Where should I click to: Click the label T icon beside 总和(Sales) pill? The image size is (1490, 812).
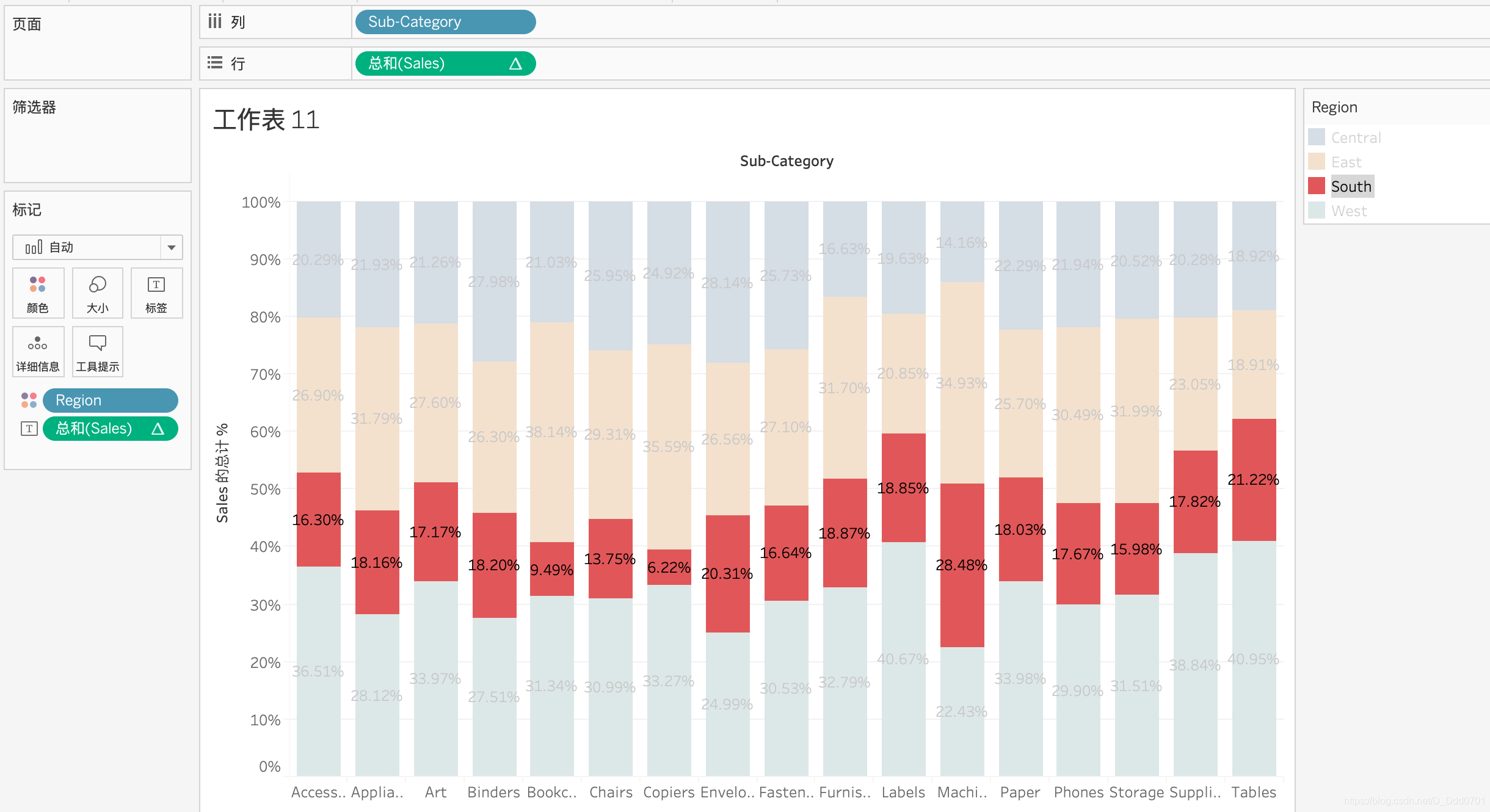coord(29,429)
